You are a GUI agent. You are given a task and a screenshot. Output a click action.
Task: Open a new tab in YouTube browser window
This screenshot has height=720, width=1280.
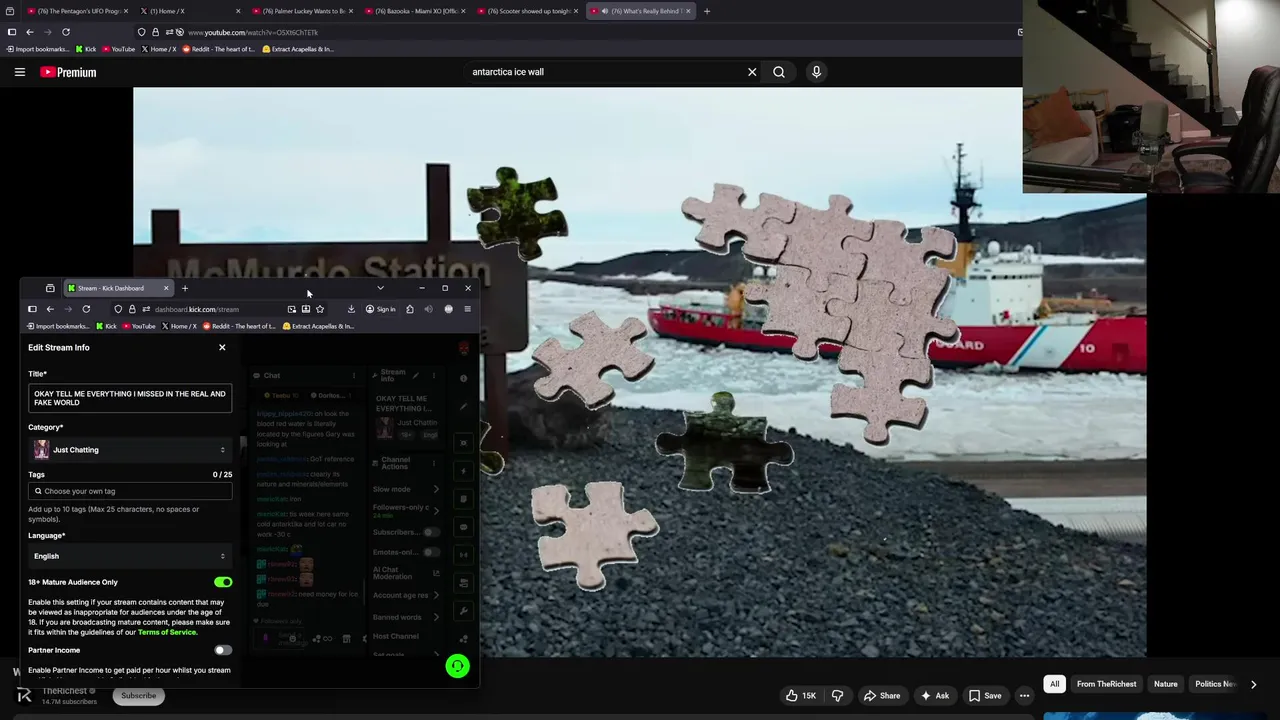pos(706,11)
